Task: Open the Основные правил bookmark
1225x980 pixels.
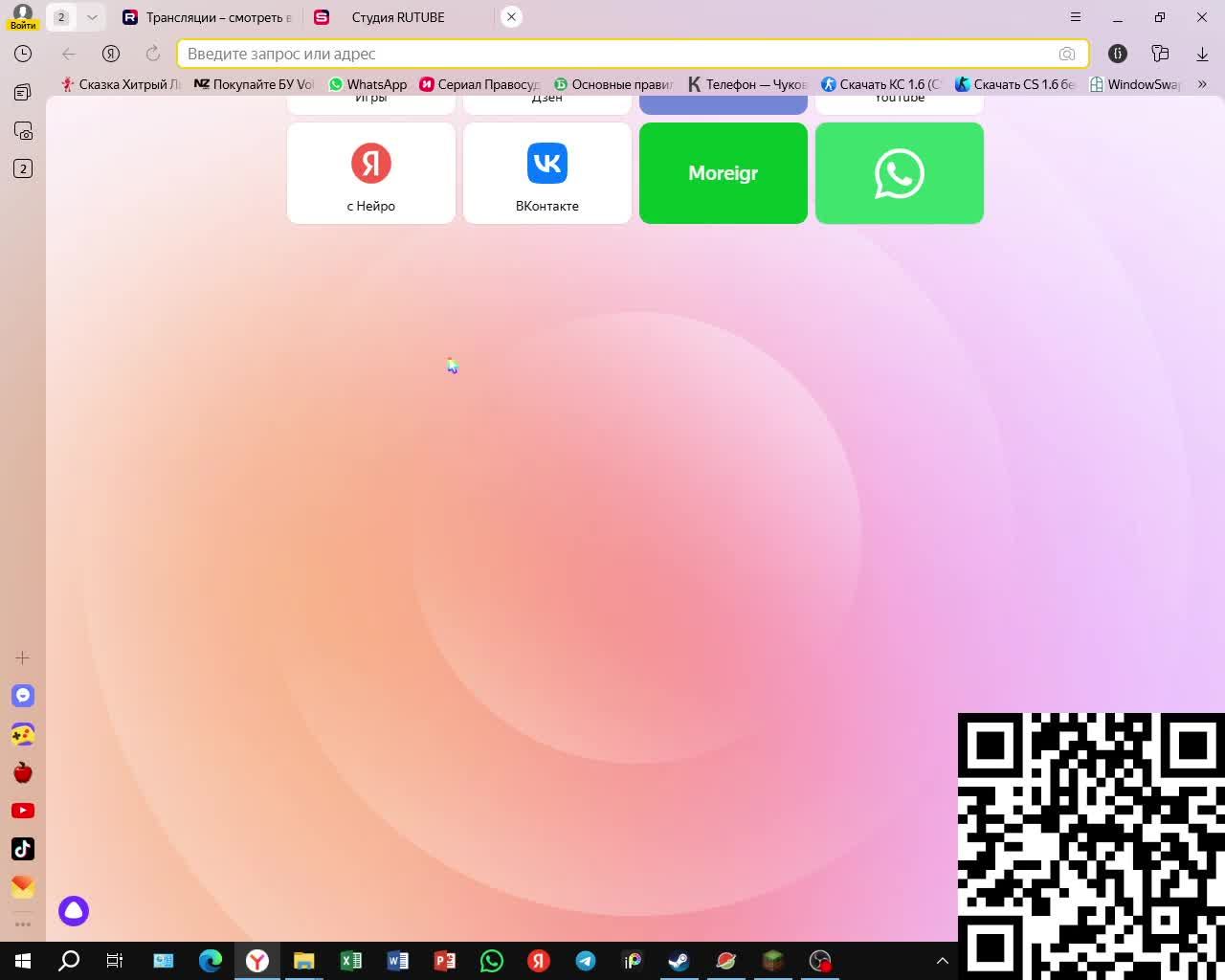Action: point(614,84)
